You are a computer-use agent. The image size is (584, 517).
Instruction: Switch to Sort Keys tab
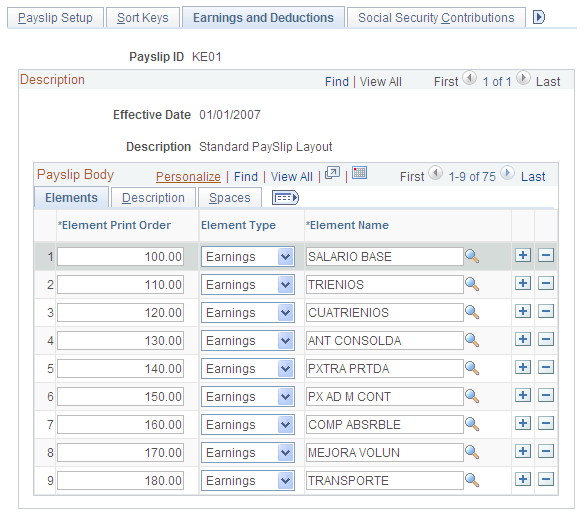143,18
